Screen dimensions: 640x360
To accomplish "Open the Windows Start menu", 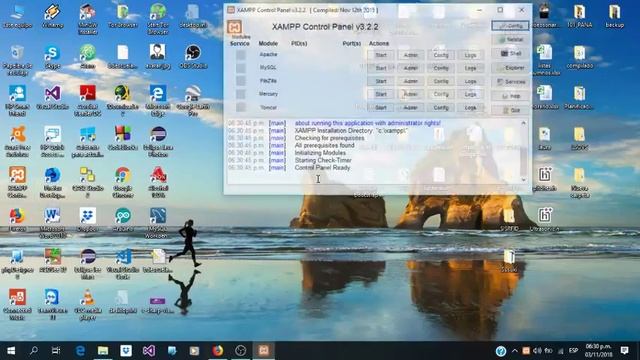I will click(11, 351).
